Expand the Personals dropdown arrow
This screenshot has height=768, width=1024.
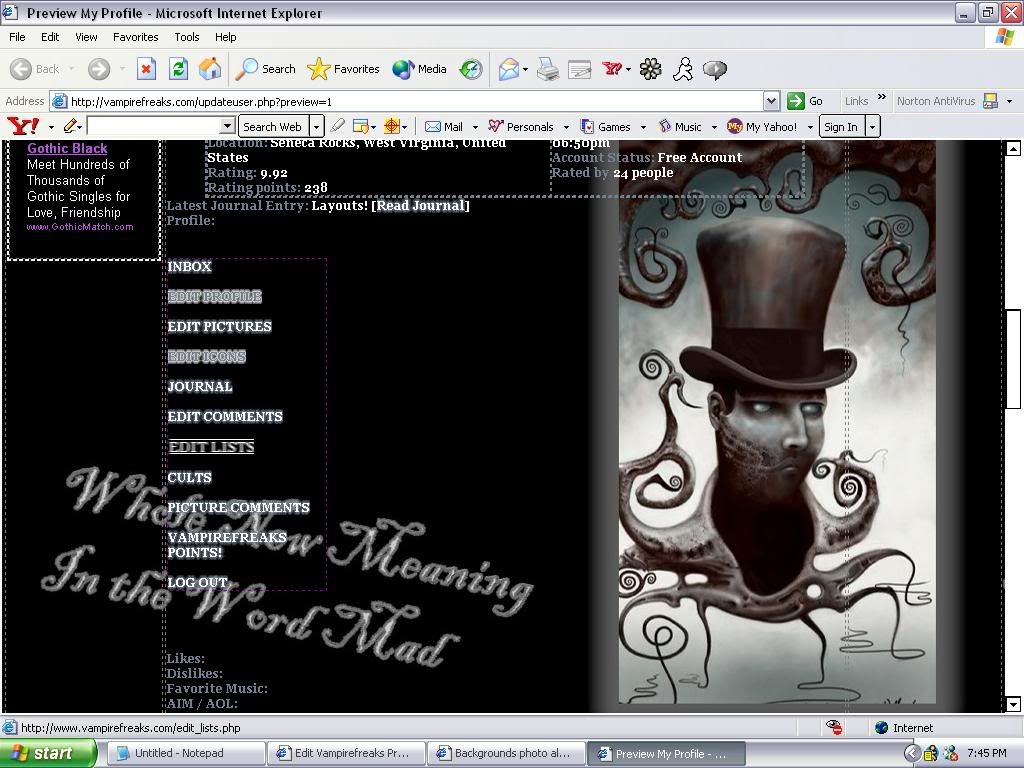pyautogui.click(x=566, y=127)
